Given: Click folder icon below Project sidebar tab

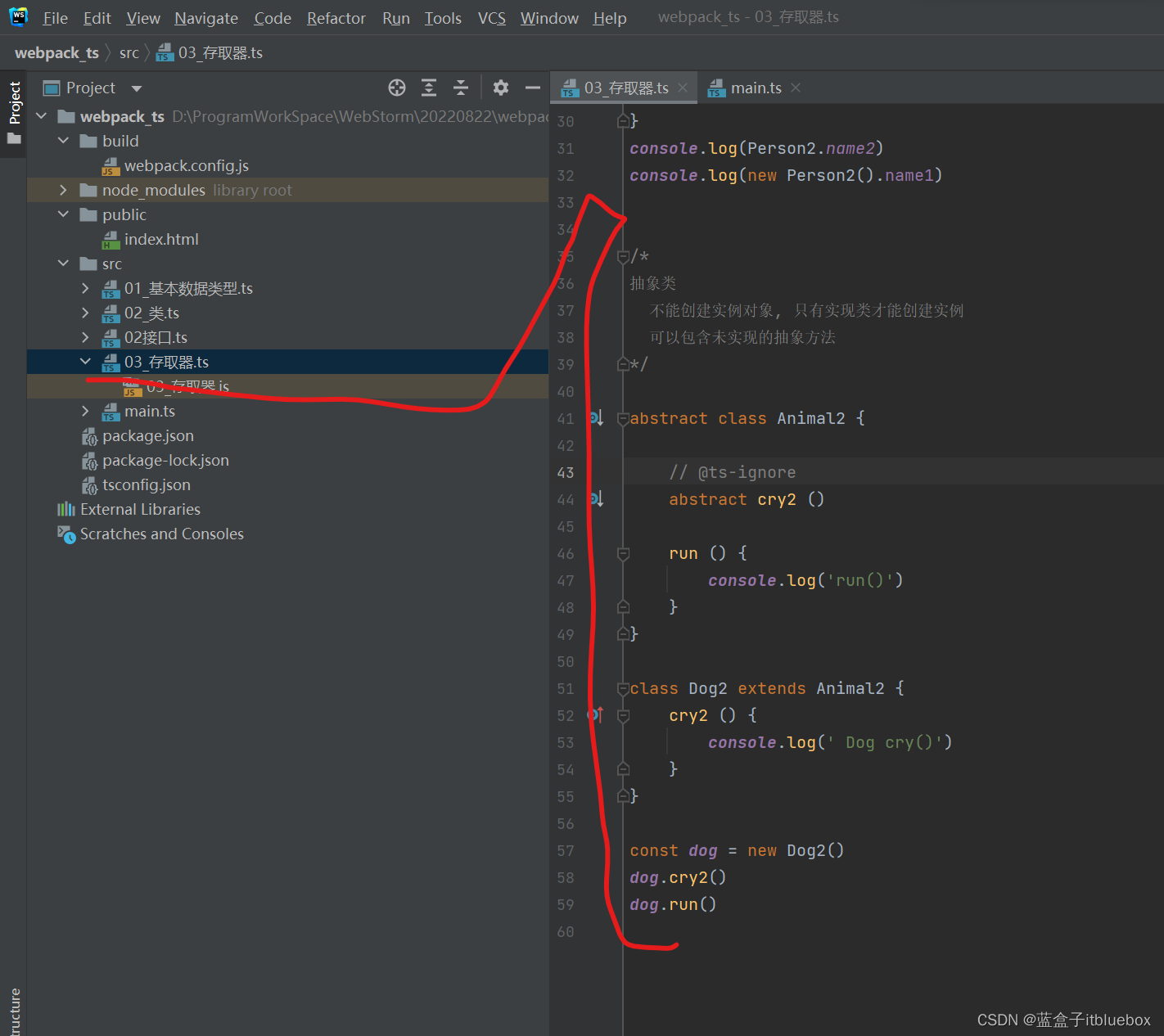Looking at the screenshot, I should tap(14, 138).
